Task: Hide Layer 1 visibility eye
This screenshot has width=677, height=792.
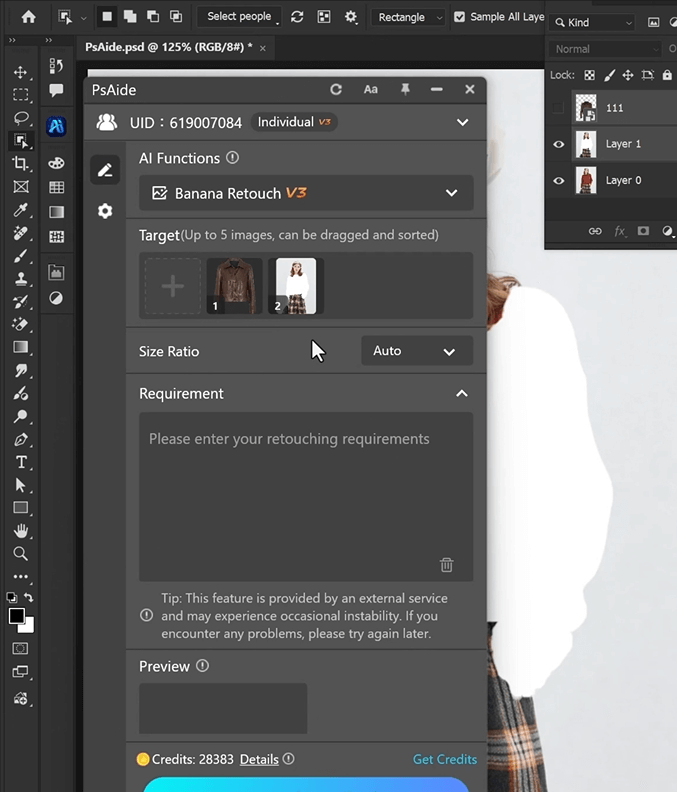Action: 559,144
